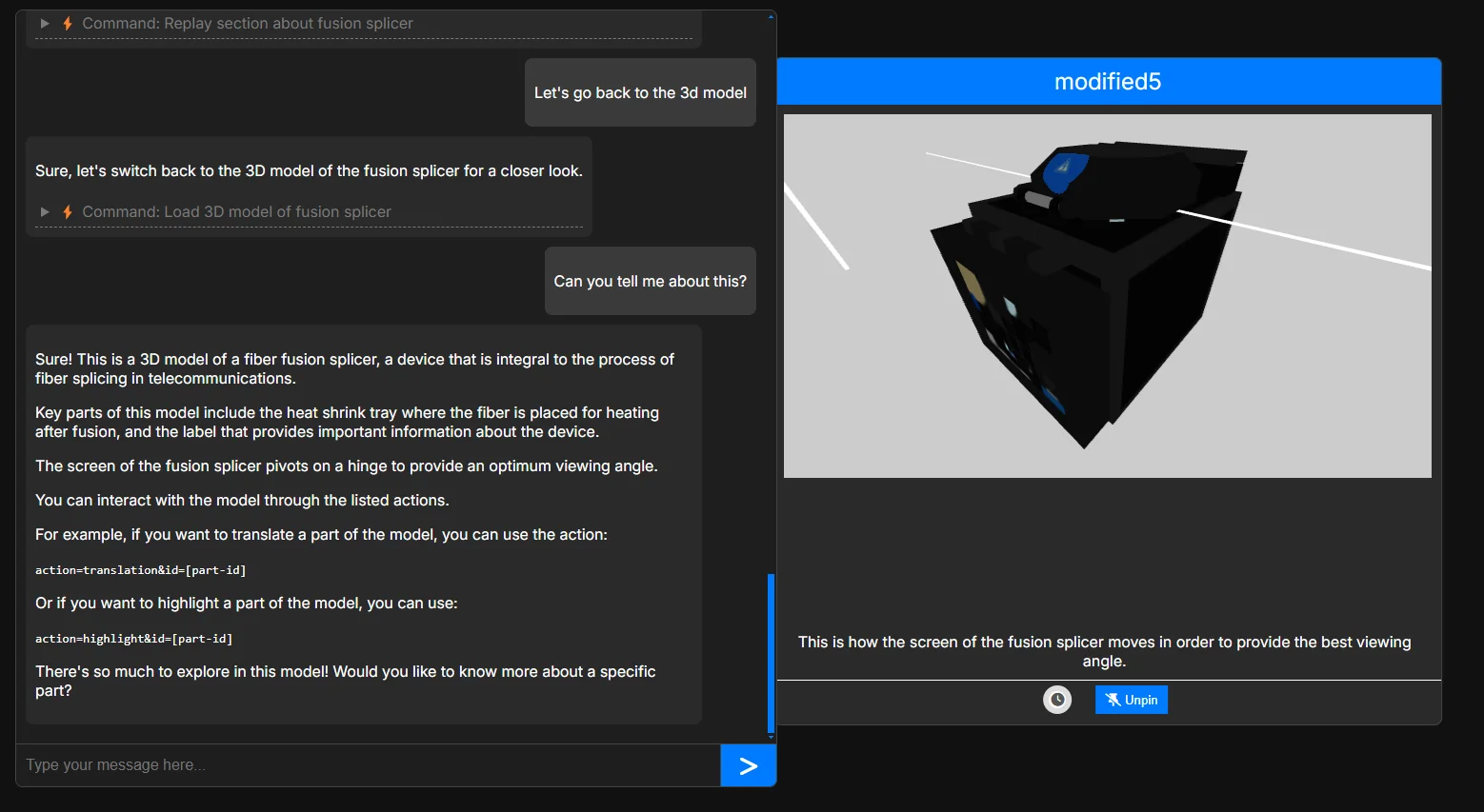Expand the Replay section about fusion splicer command
Screen dimensions: 1484x812
pyautogui.click(x=45, y=23)
